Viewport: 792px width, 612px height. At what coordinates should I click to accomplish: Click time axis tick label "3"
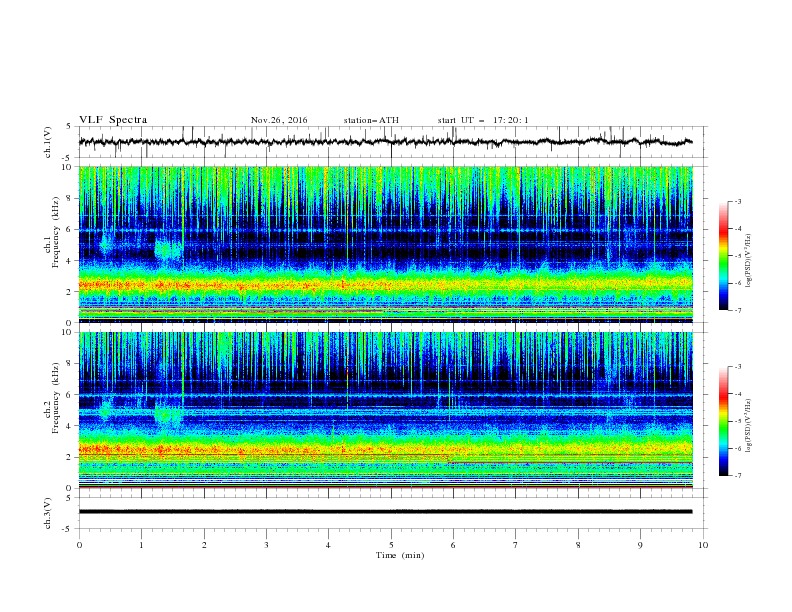point(266,545)
